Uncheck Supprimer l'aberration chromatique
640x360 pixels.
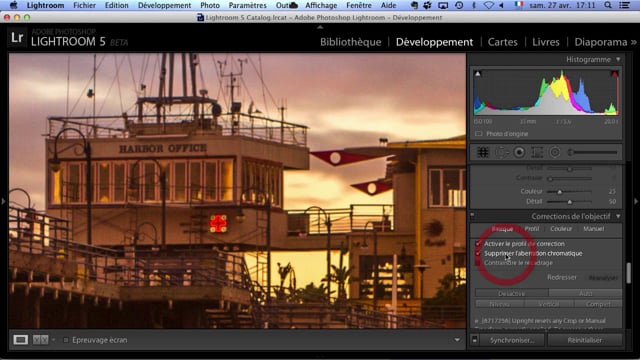click(478, 253)
